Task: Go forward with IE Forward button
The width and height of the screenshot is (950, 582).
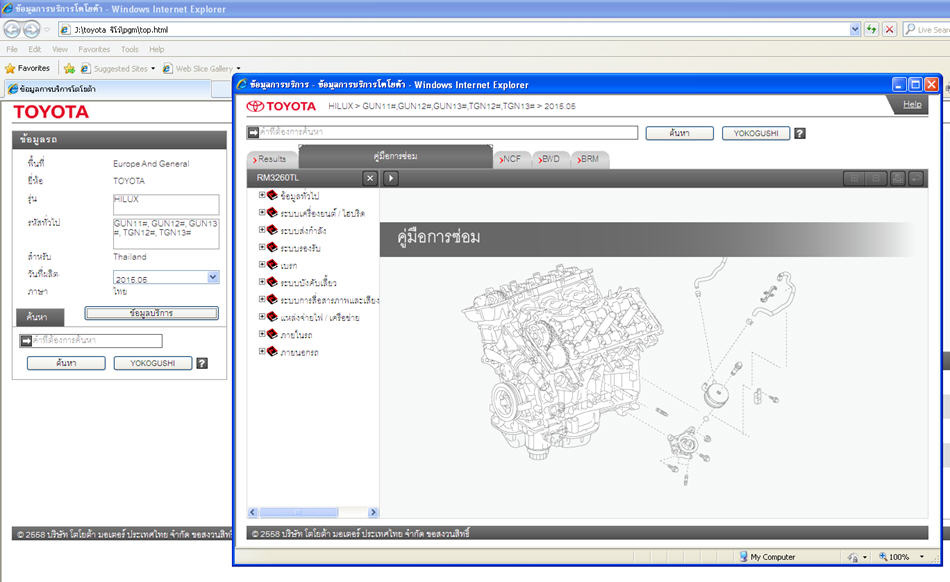Action: [x=32, y=29]
